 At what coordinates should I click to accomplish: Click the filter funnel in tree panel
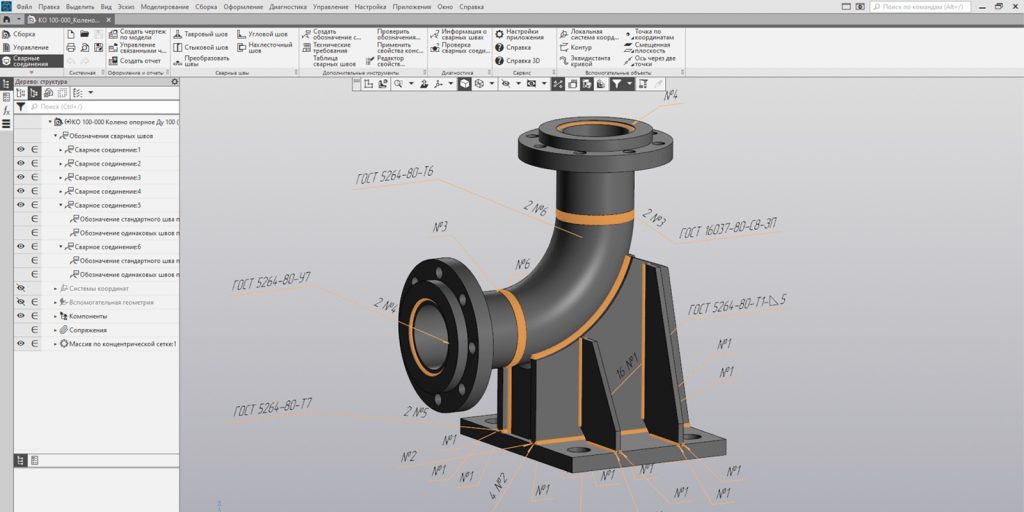(x=21, y=106)
